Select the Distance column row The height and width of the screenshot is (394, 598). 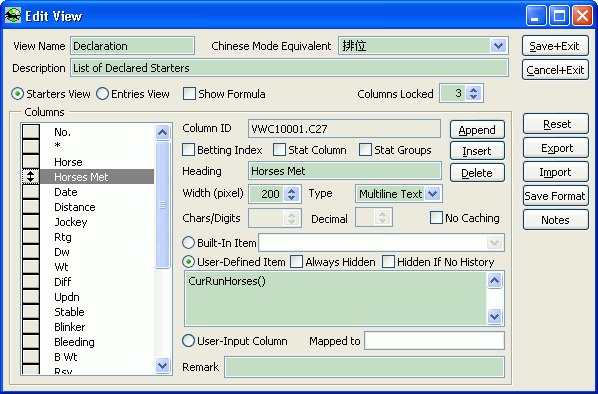click(97, 207)
